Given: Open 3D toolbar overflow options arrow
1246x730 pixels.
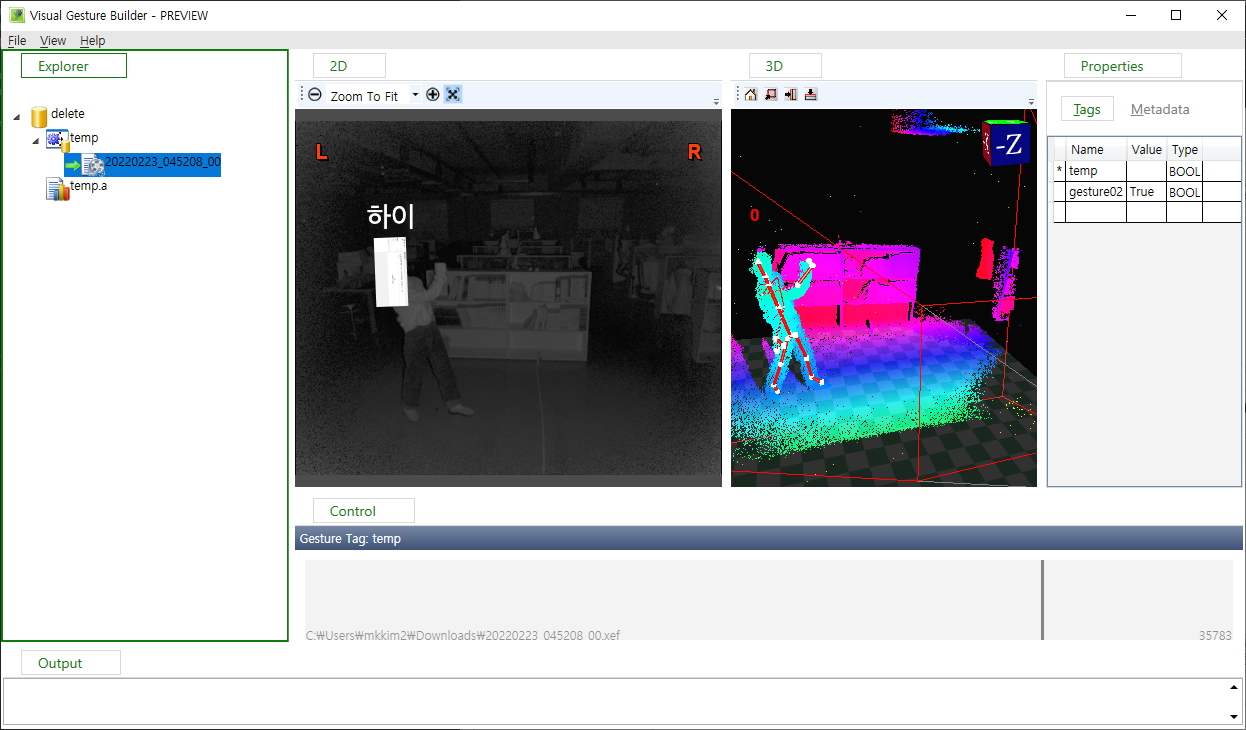Looking at the screenshot, I should pos(1031,101).
